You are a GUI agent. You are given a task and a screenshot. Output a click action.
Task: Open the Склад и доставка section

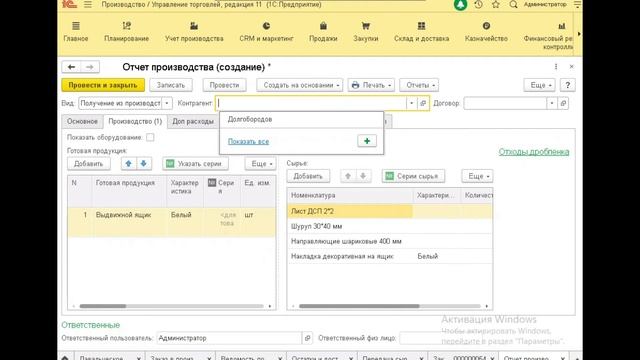[x=421, y=32]
